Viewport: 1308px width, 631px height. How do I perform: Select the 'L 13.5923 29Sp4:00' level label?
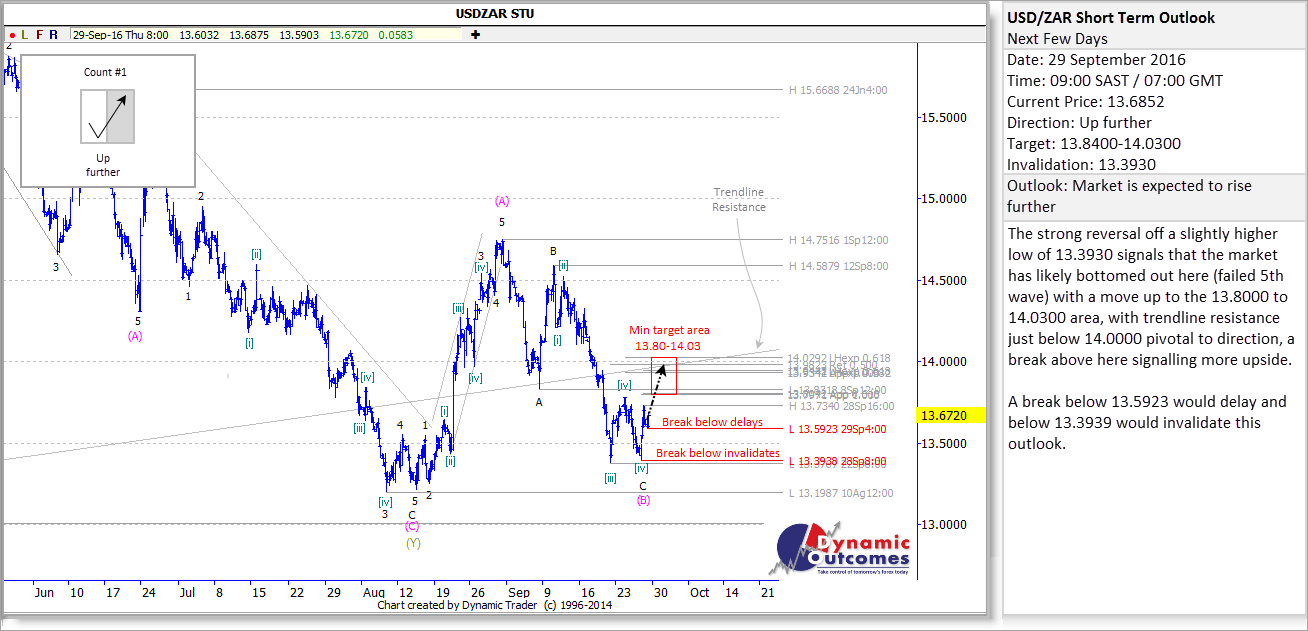(x=837, y=430)
